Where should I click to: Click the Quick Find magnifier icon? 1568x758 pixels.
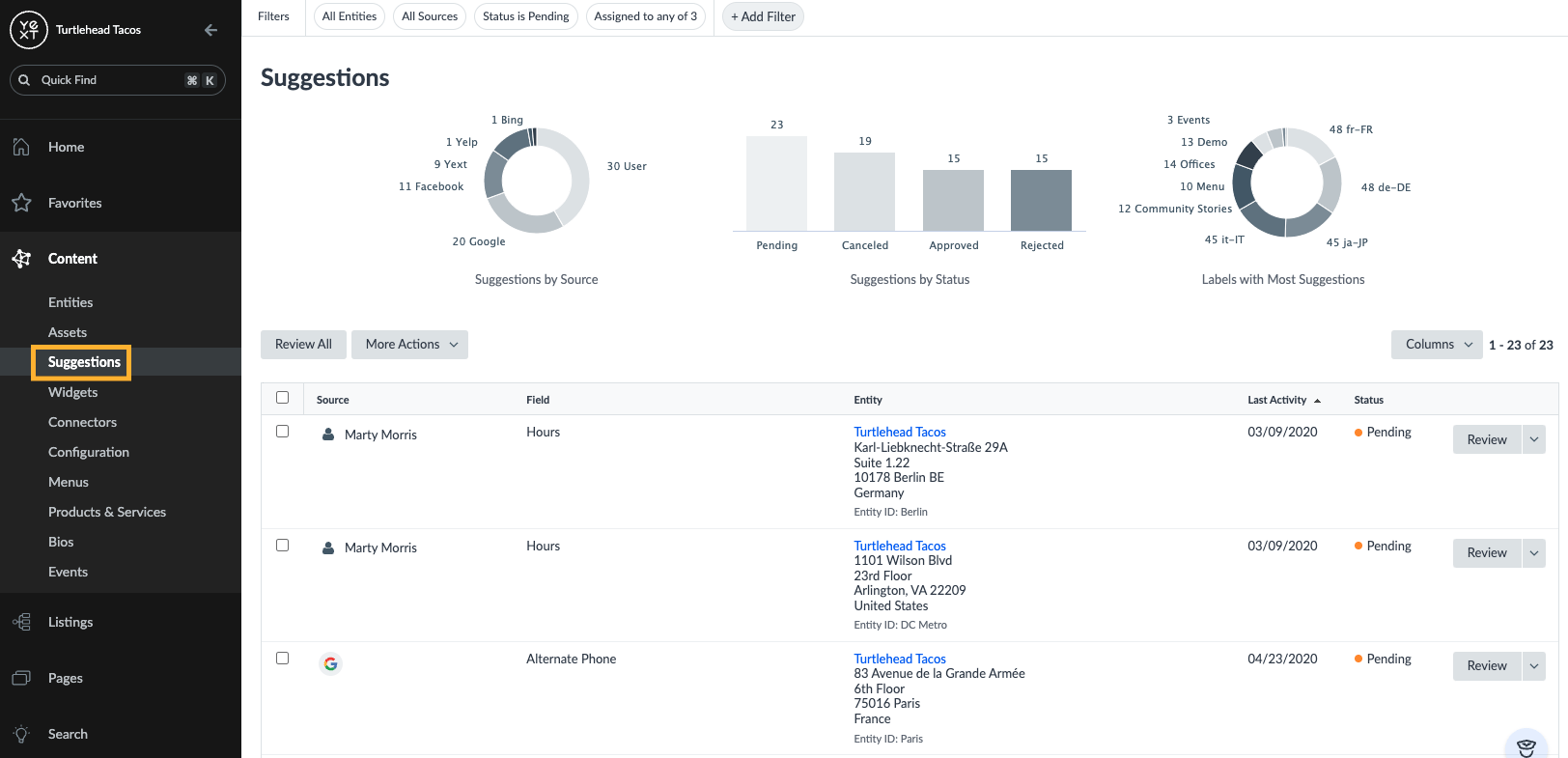[24, 80]
